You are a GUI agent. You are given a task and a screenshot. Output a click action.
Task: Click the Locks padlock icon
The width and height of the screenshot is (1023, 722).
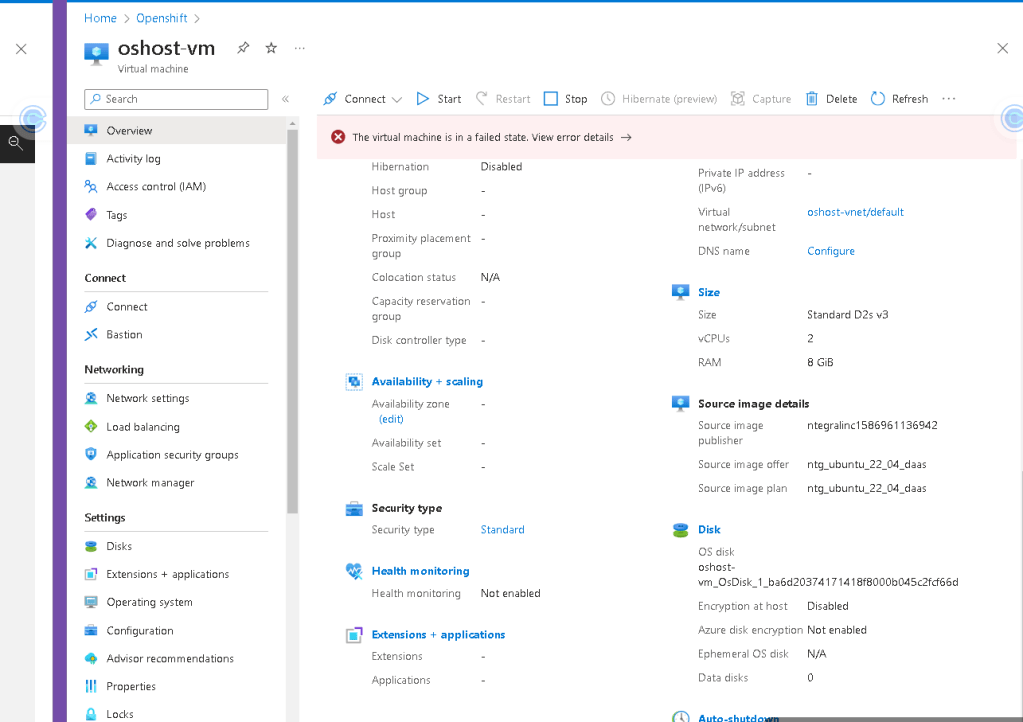[91, 714]
